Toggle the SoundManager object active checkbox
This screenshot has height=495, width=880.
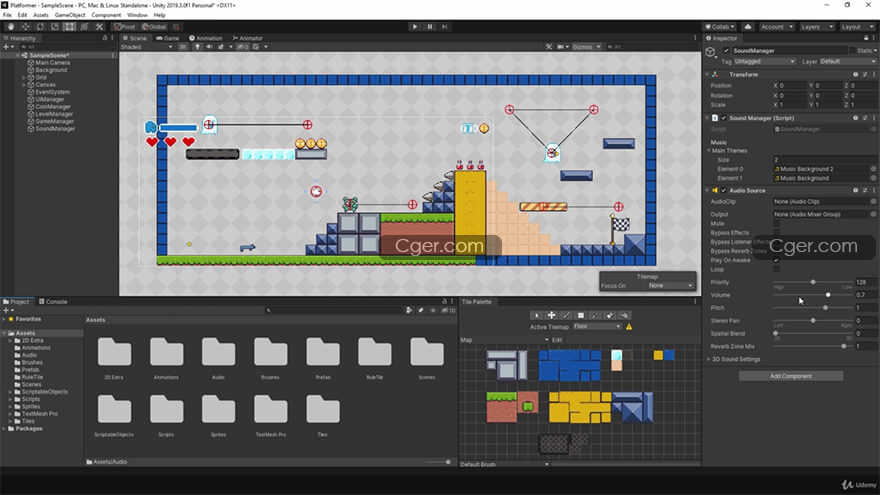pos(726,51)
